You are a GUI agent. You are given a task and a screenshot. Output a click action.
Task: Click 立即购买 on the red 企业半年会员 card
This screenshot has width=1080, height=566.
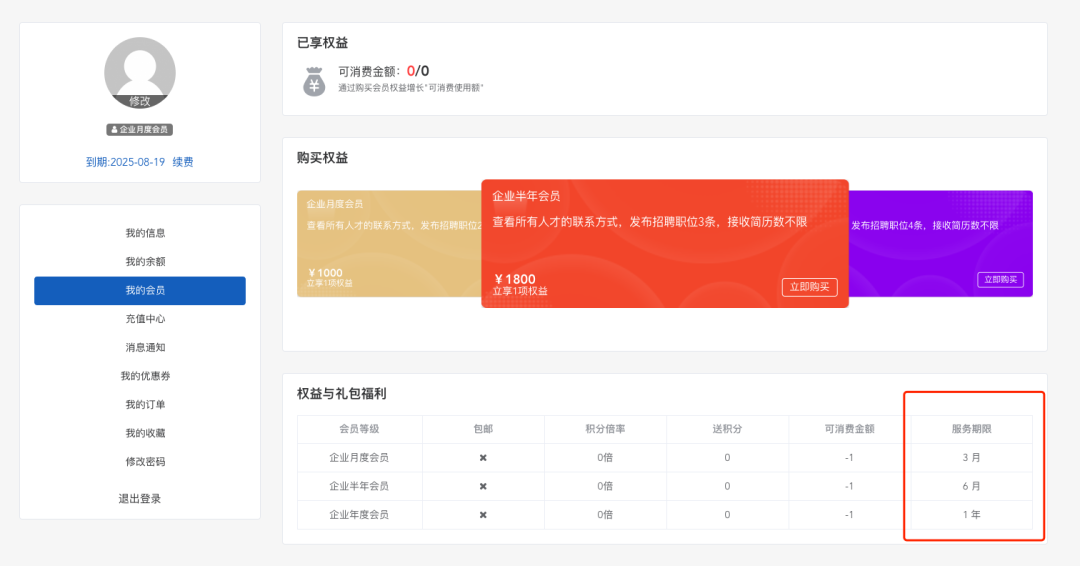pyautogui.click(x=809, y=287)
